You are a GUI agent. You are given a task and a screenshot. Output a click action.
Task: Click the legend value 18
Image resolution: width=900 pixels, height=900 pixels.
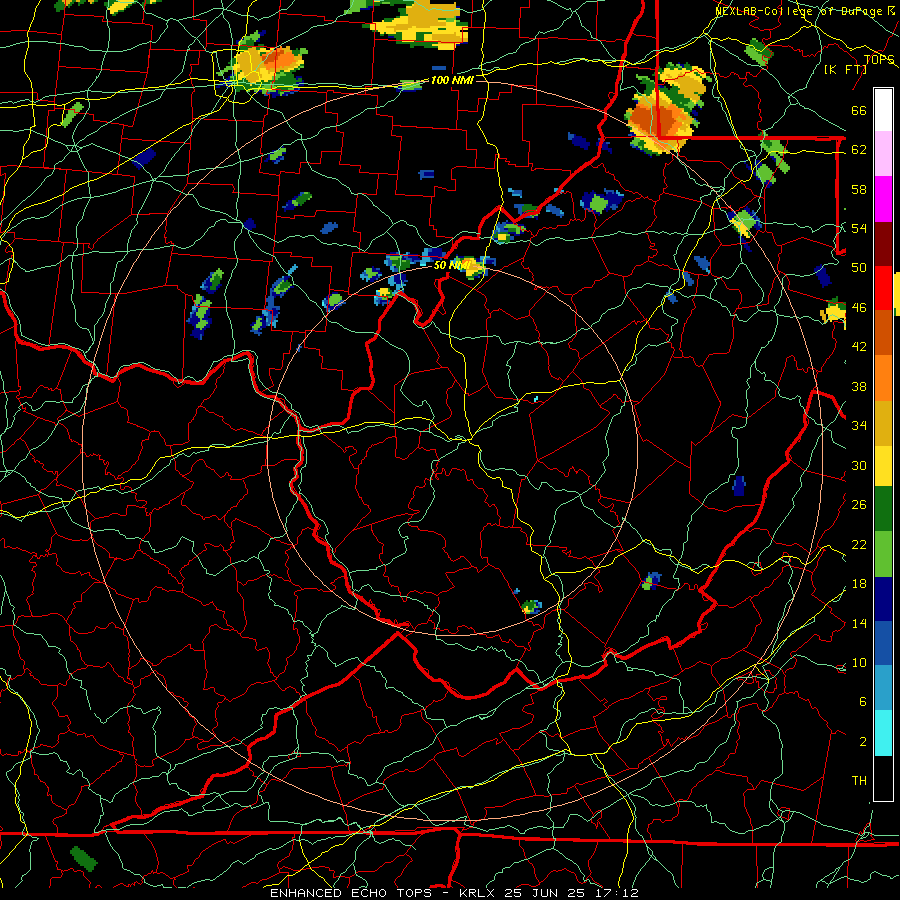(859, 584)
